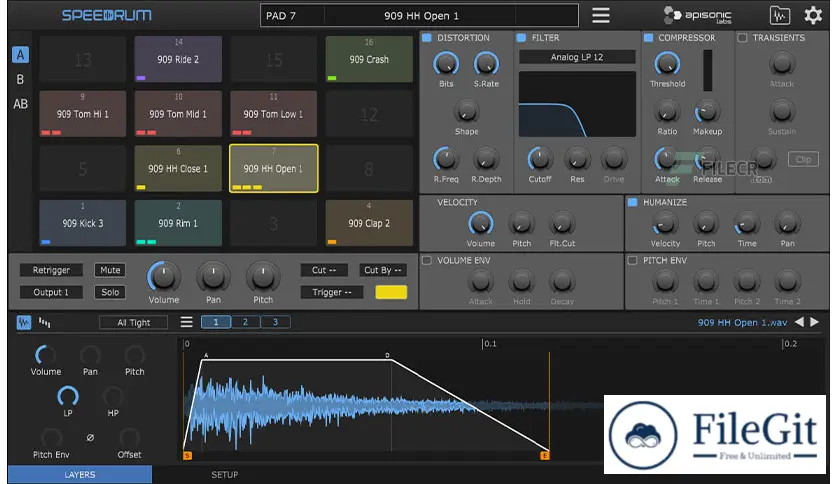
Task: Open the Cut -- group dropdown
Action: 324,270
